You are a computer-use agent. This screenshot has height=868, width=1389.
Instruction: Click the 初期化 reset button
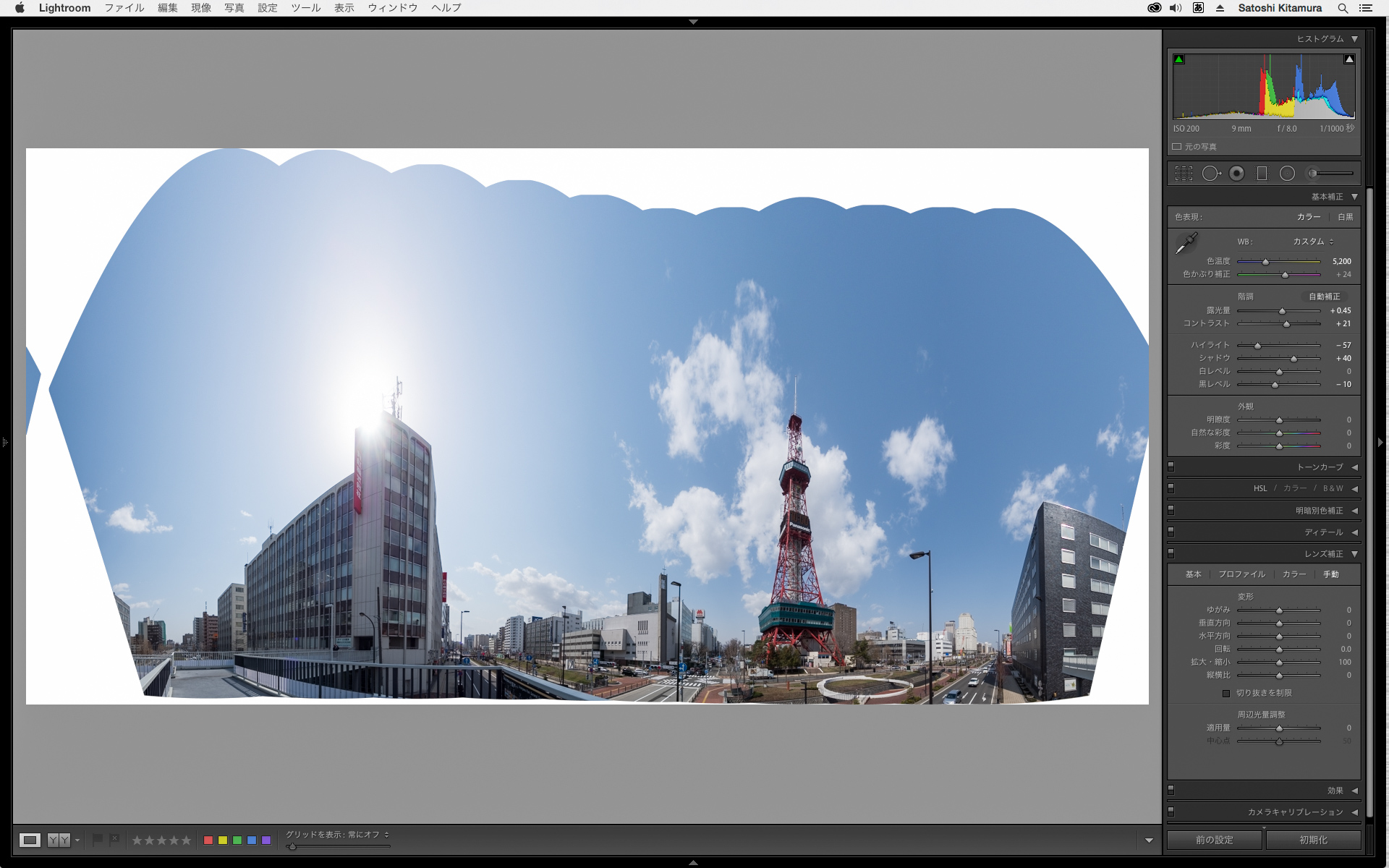point(1313,840)
